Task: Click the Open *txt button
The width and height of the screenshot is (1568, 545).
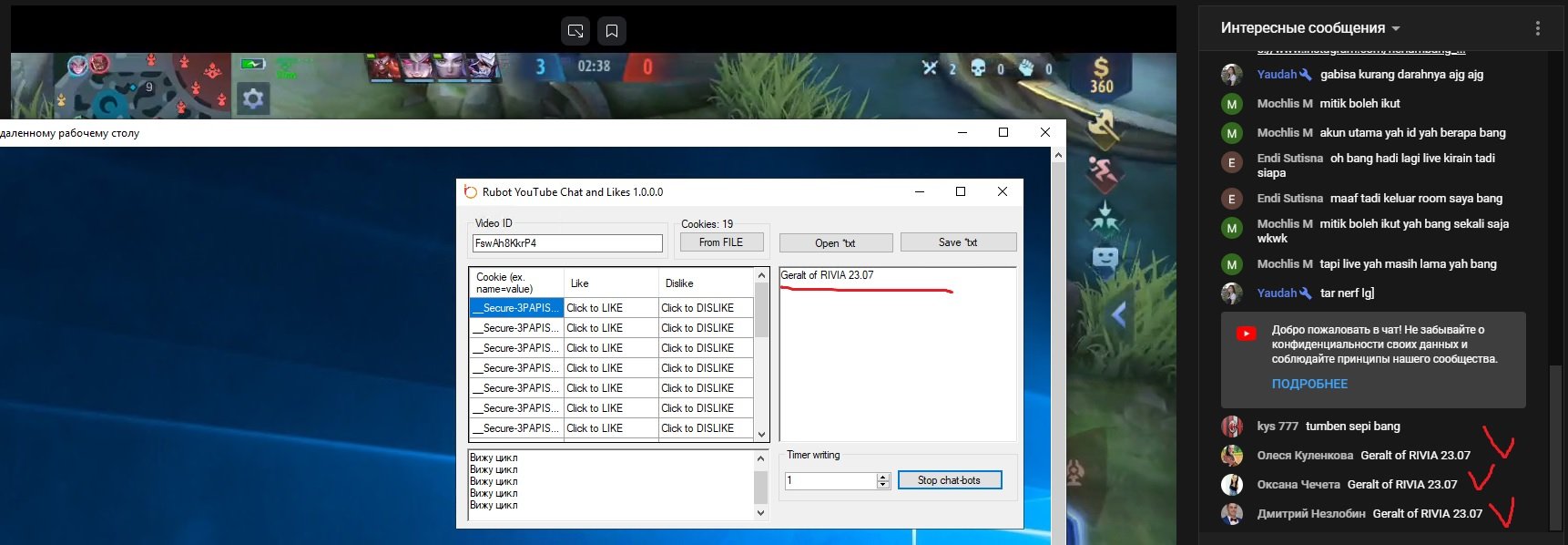Action: 835,243
